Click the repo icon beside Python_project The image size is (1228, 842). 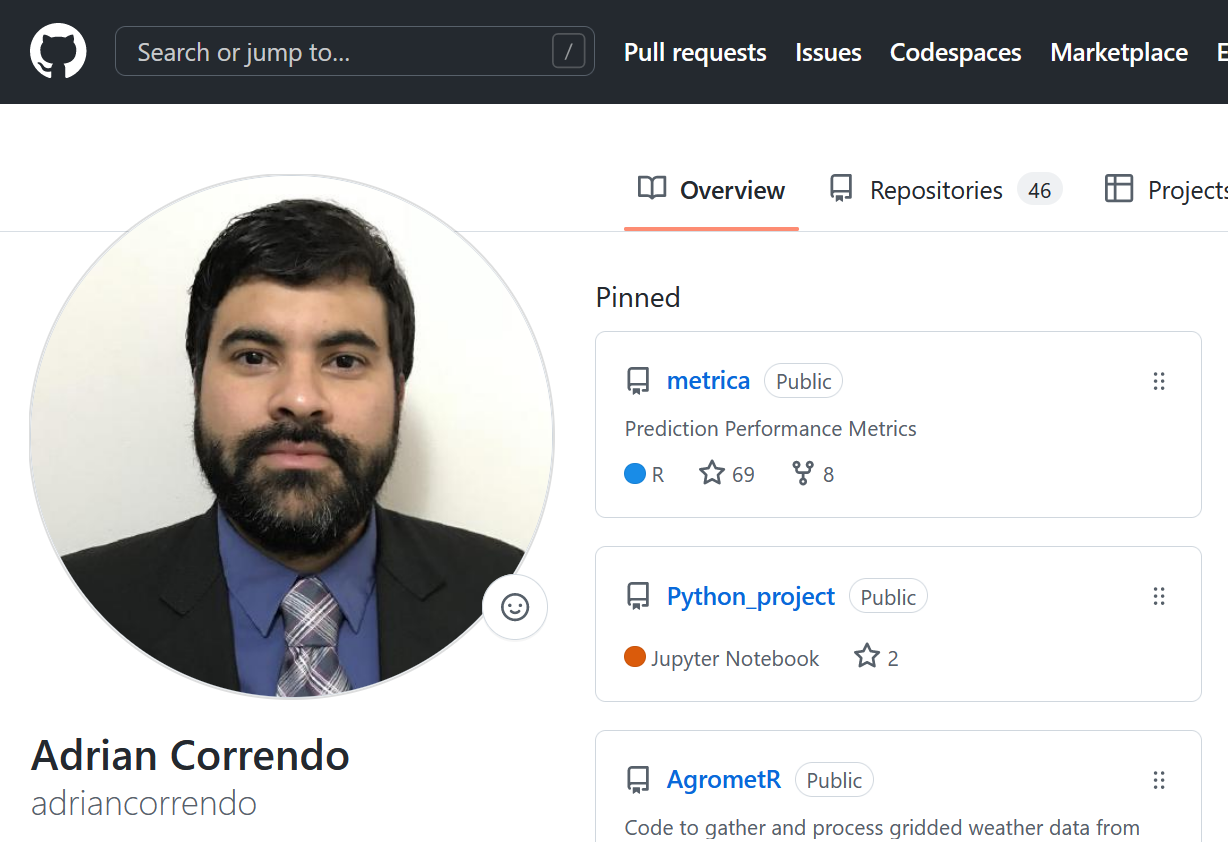tap(637, 597)
